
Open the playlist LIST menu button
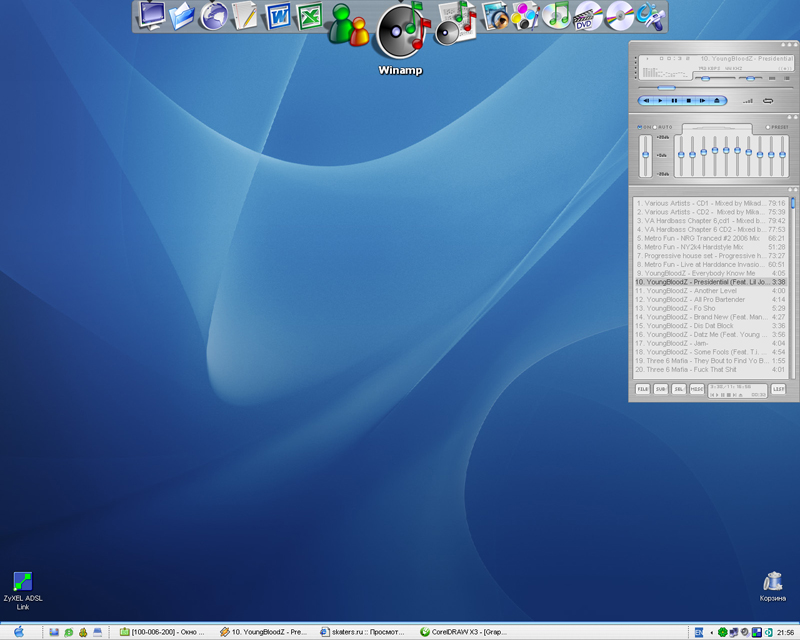pyautogui.click(x=778, y=389)
